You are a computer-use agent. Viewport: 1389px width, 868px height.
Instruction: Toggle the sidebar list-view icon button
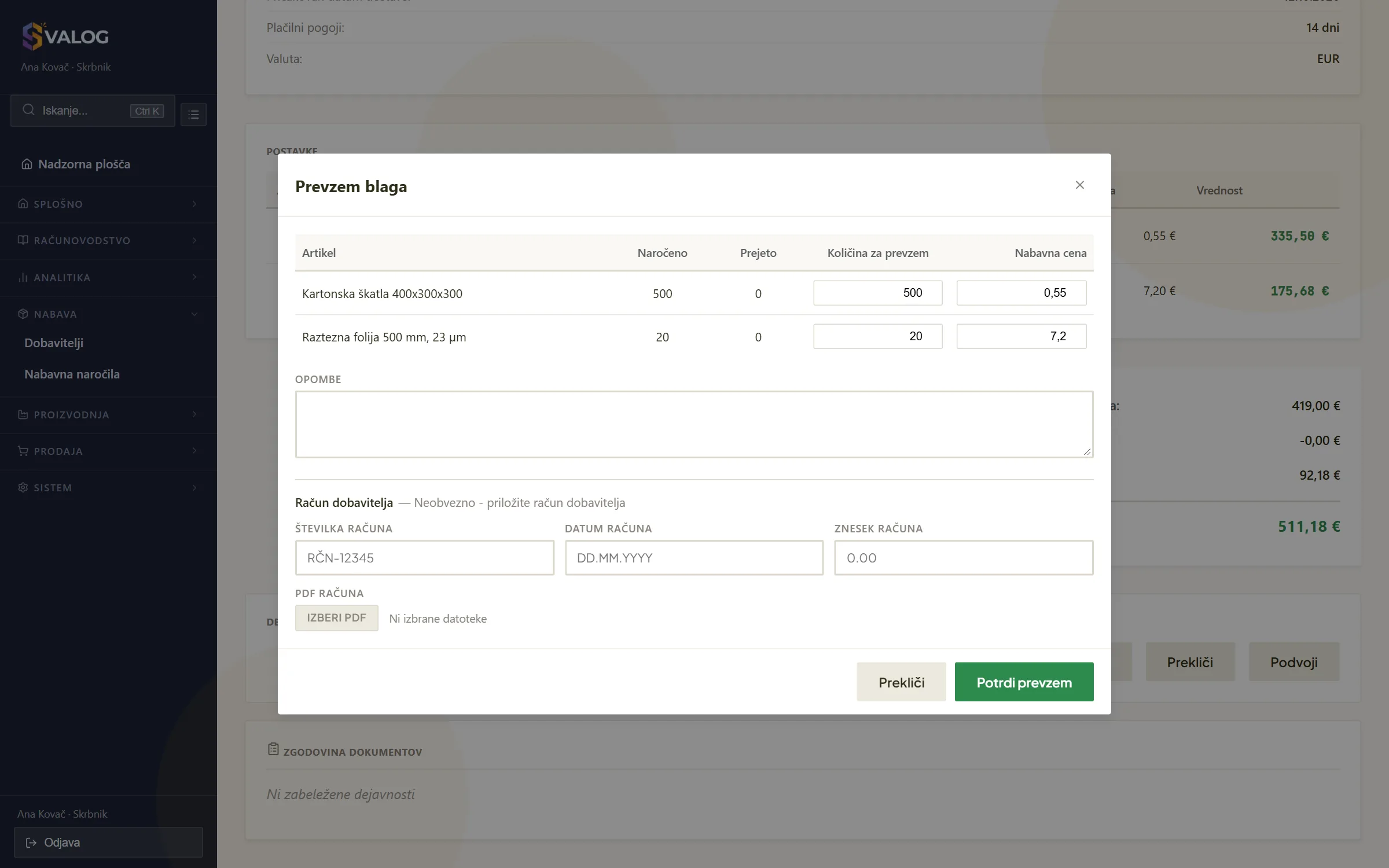193,114
